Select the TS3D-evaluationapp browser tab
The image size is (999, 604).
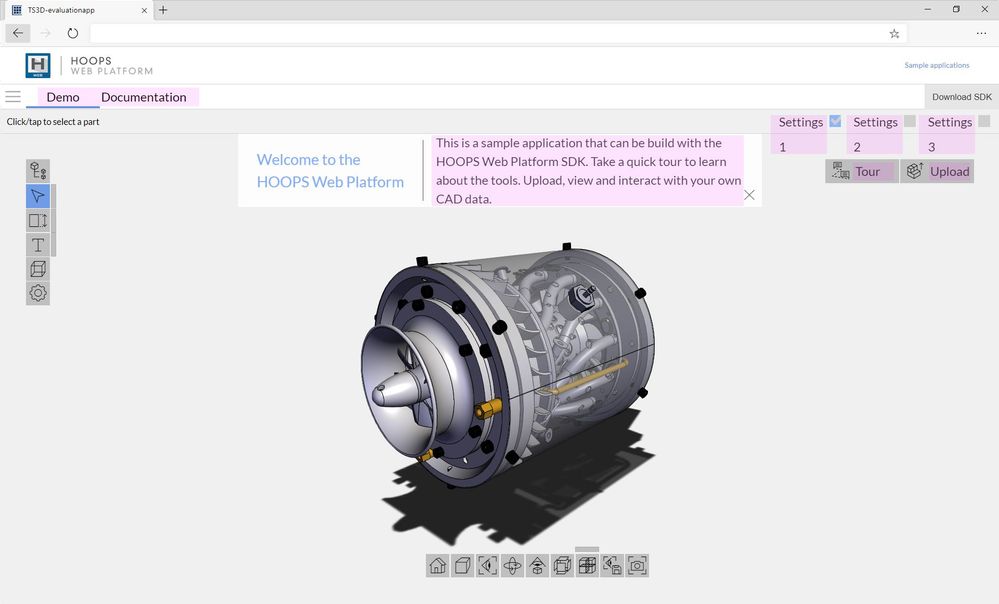tap(79, 10)
